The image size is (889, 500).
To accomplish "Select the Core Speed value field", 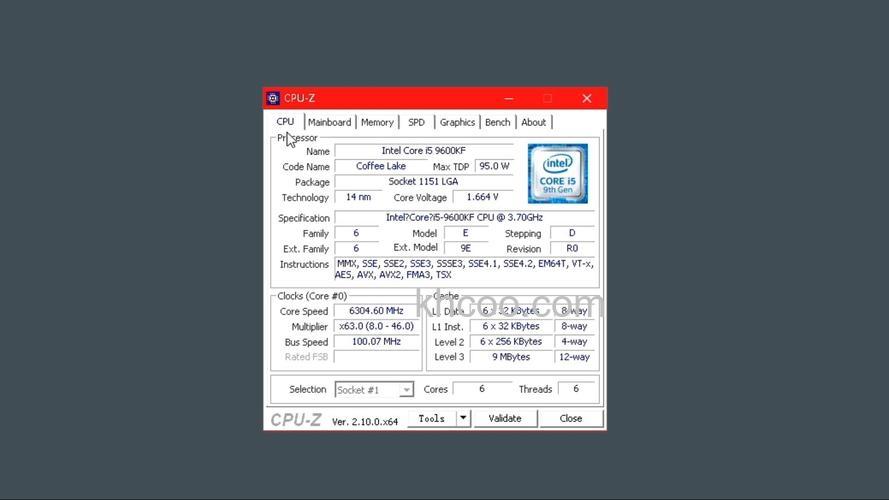I will click(377, 311).
